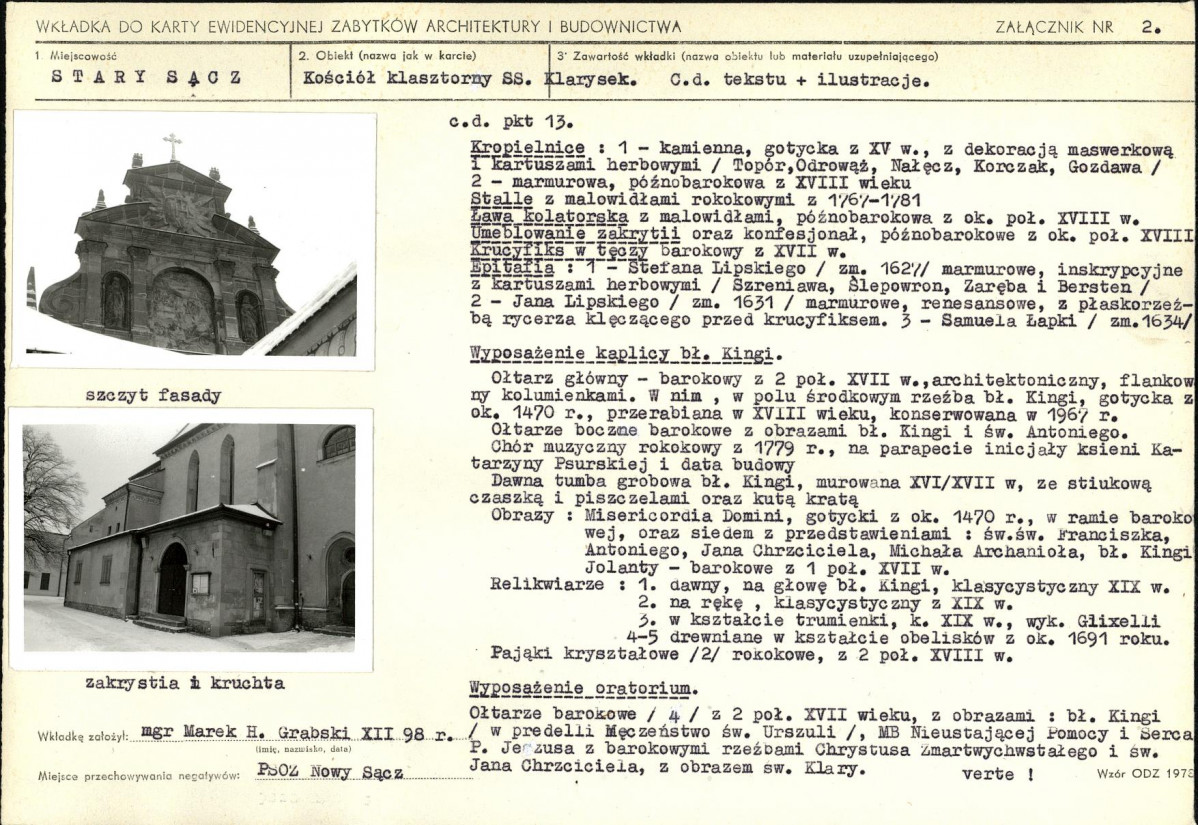Click the 'c.d. pkt 13.' line
1198x825 pixels.
pos(510,121)
